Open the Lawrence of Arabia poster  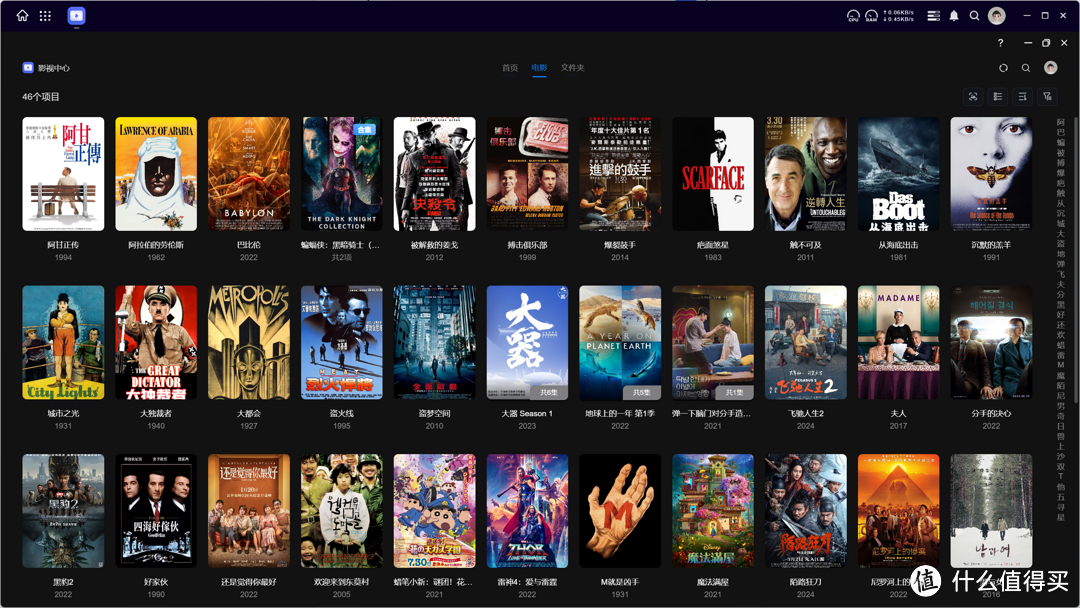[x=156, y=174]
